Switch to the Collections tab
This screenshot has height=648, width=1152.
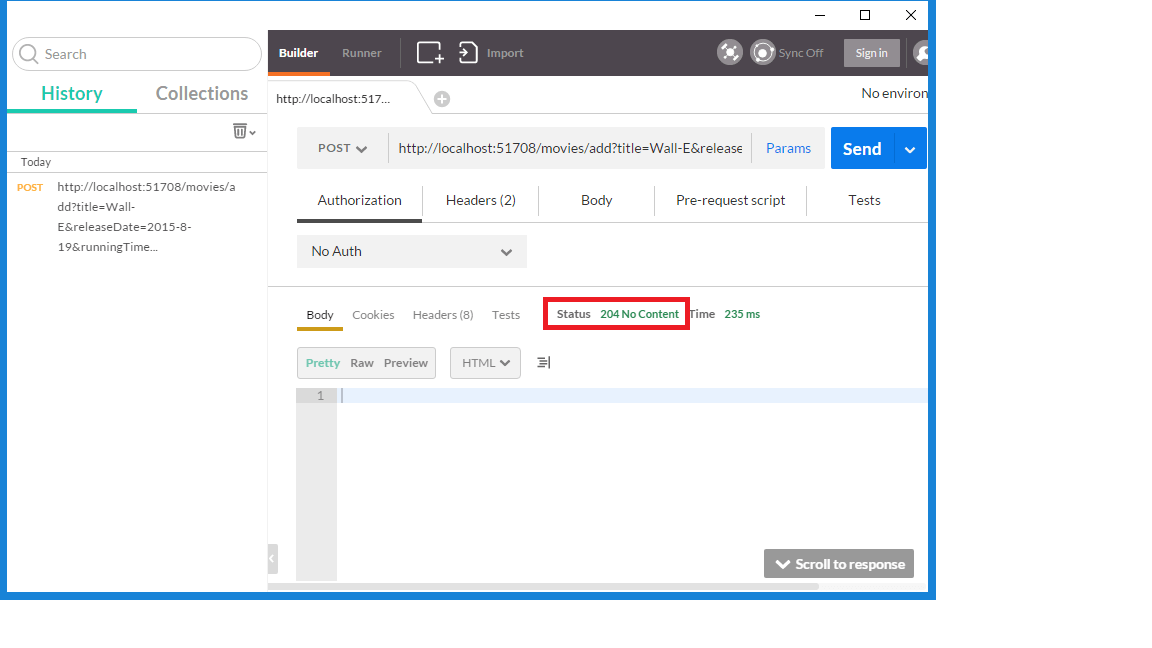pos(201,93)
